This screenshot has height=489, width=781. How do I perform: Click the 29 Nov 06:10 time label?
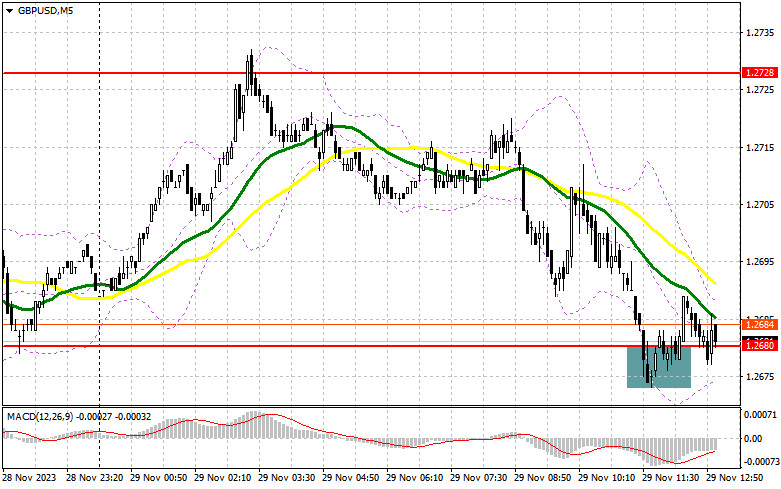pos(414,478)
